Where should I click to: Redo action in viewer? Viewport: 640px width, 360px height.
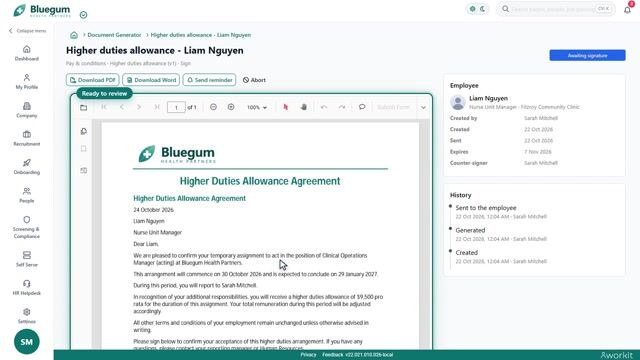pos(342,107)
